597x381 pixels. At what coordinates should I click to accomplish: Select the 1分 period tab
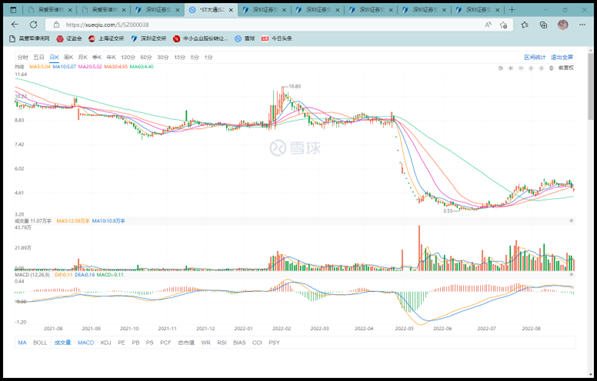208,57
